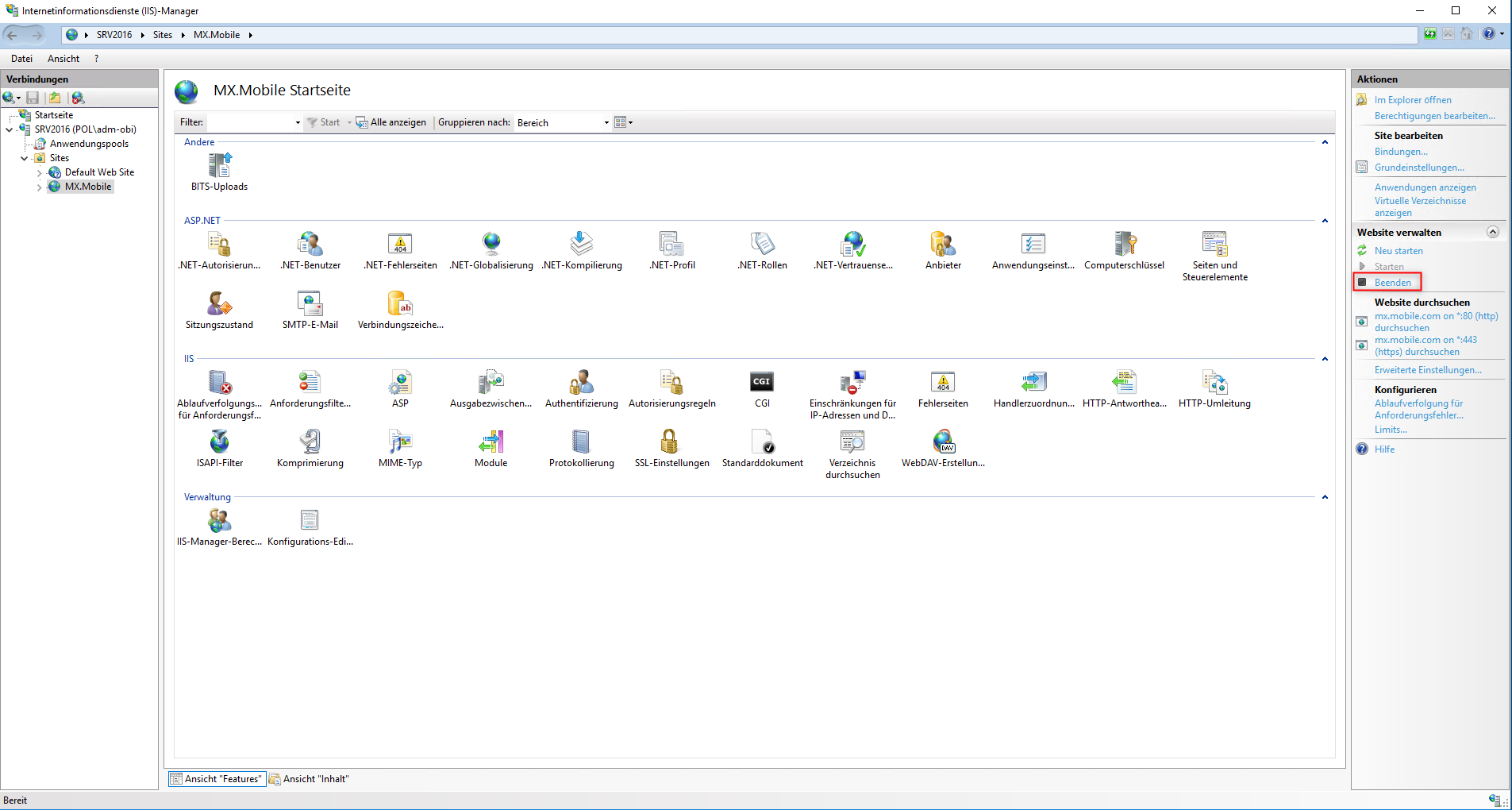Open the Protokollierung feature icon
This screenshot has width=1512, height=810.
[581, 442]
